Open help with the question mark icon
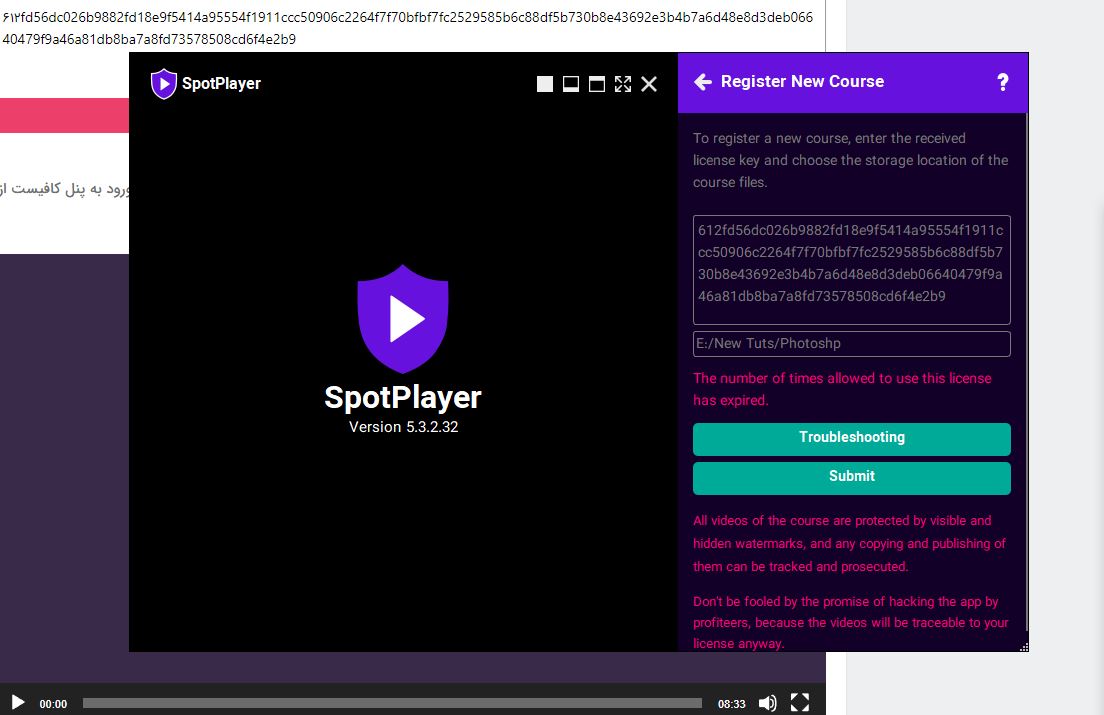 click(1003, 83)
